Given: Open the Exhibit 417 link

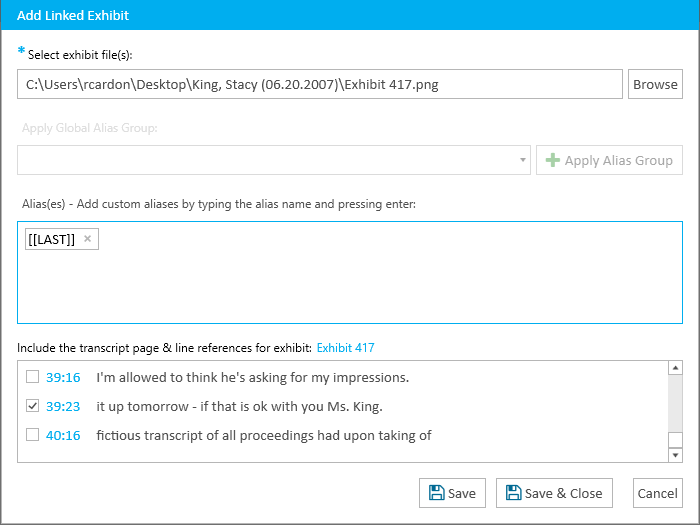Looking at the screenshot, I should point(346,348).
